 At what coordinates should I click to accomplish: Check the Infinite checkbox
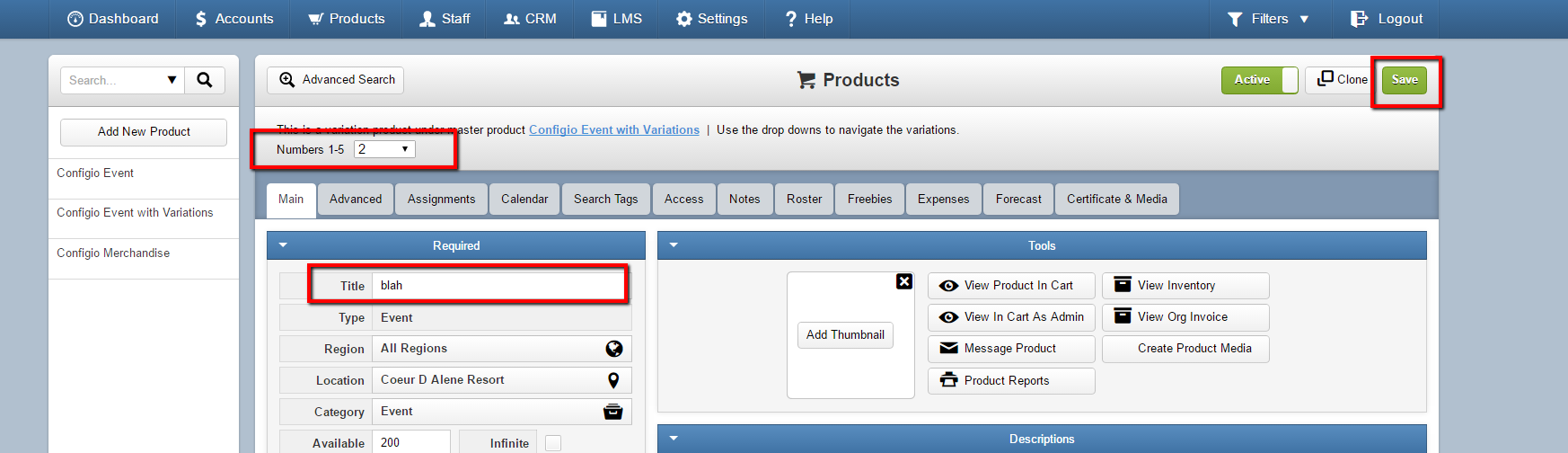point(553,443)
